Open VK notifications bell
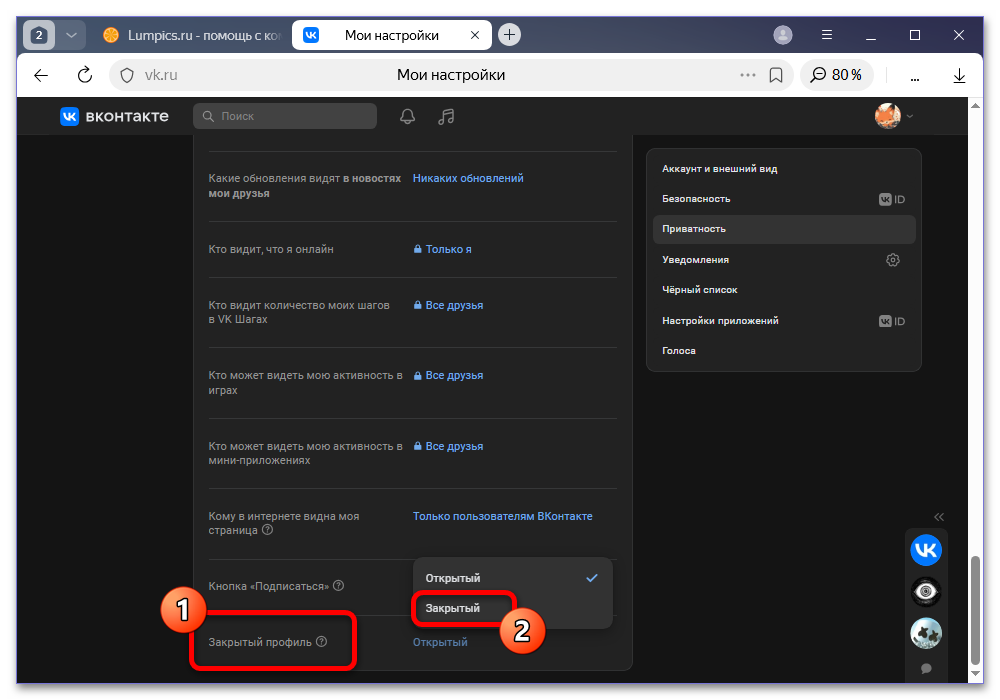 tap(408, 116)
